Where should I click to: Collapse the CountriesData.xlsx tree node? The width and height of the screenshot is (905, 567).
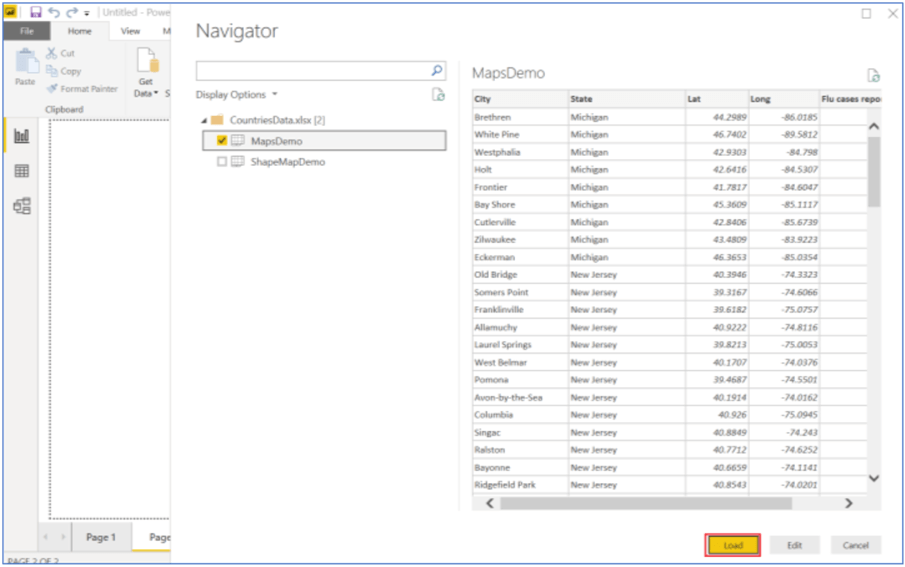pyautogui.click(x=204, y=121)
